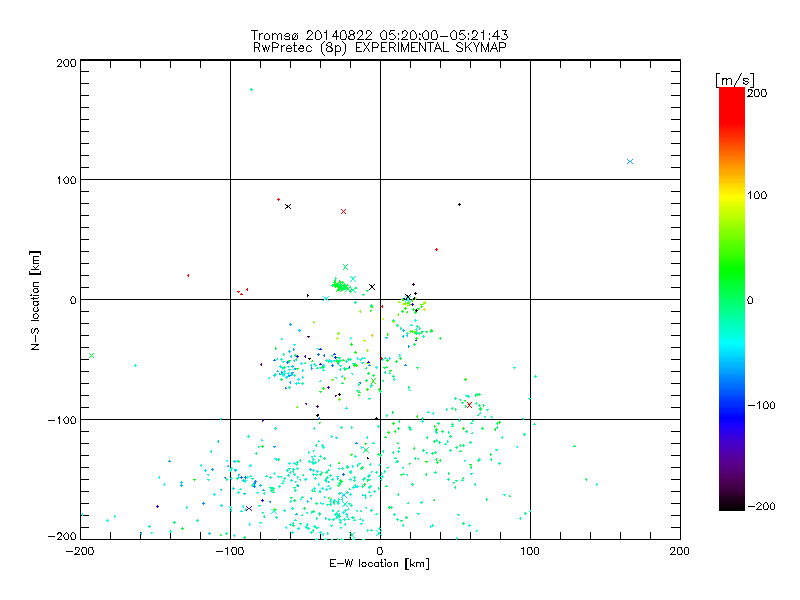Image resolution: width=800 pixels, height=600 pixels.
Task: Click the E-W axis tick label '200'
Action: [680, 551]
